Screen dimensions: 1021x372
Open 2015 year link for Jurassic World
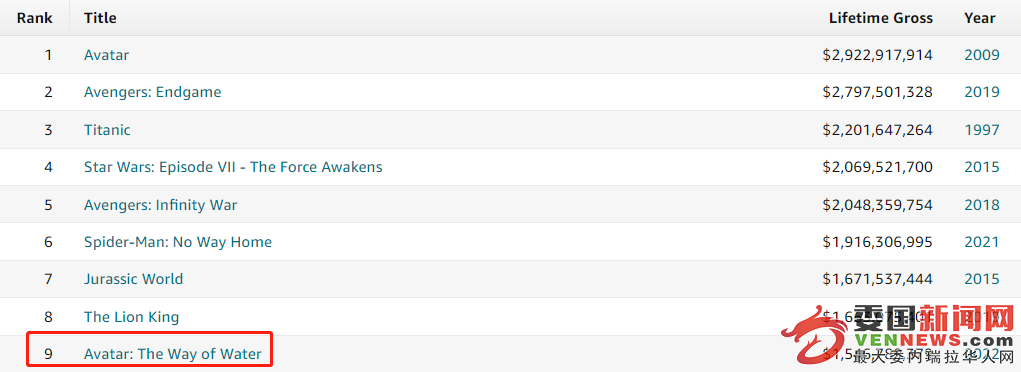click(x=982, y=279)
